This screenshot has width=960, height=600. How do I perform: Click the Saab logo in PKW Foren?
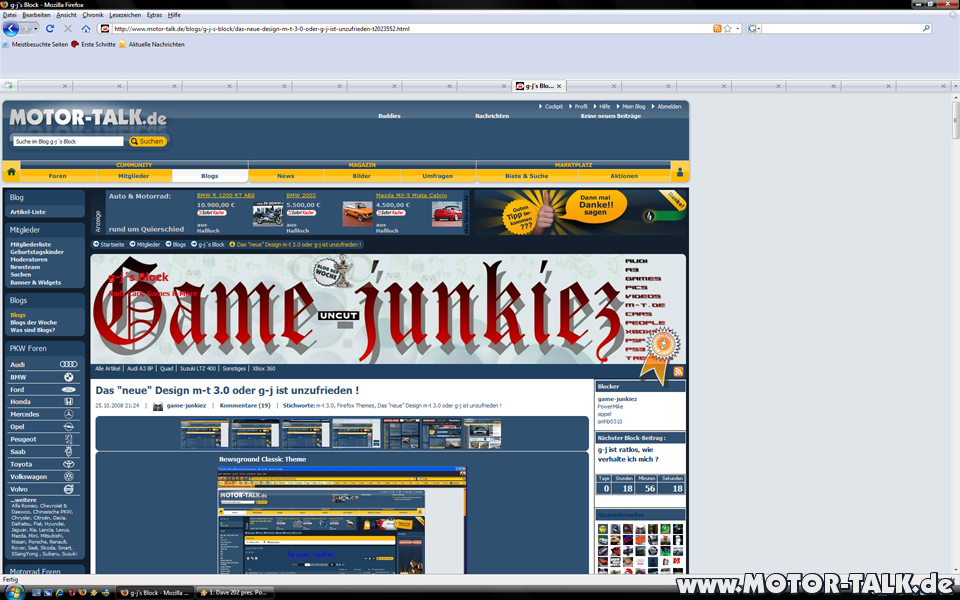tap(69, 452)
